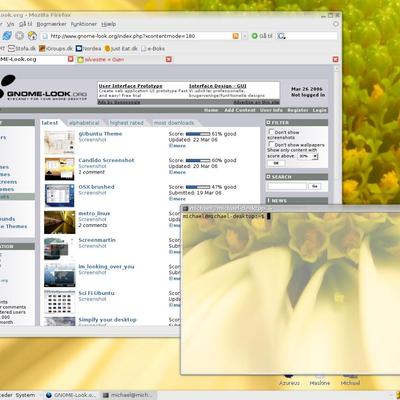Click the Register link in site navigation
This screenshot has height=400, width=400.
(298, 110)
